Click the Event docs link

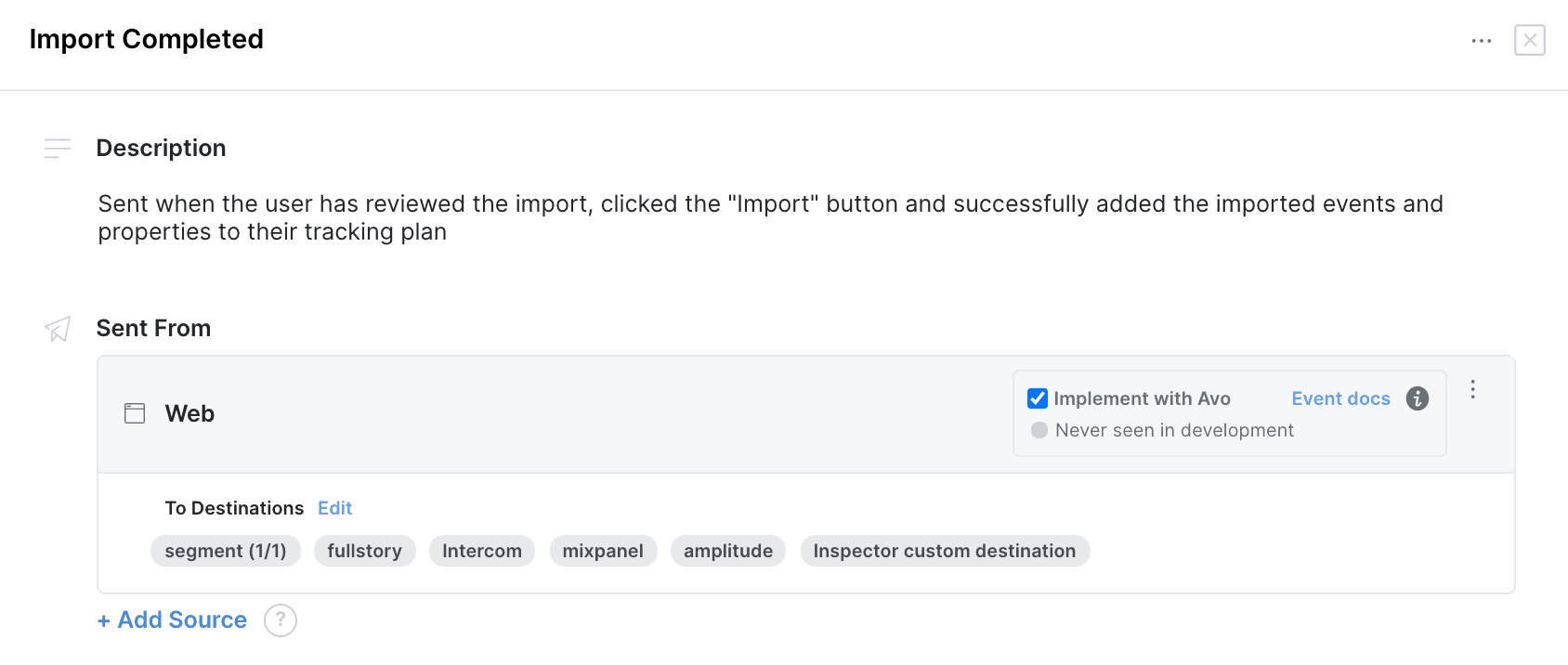(x=1340, y=398)
